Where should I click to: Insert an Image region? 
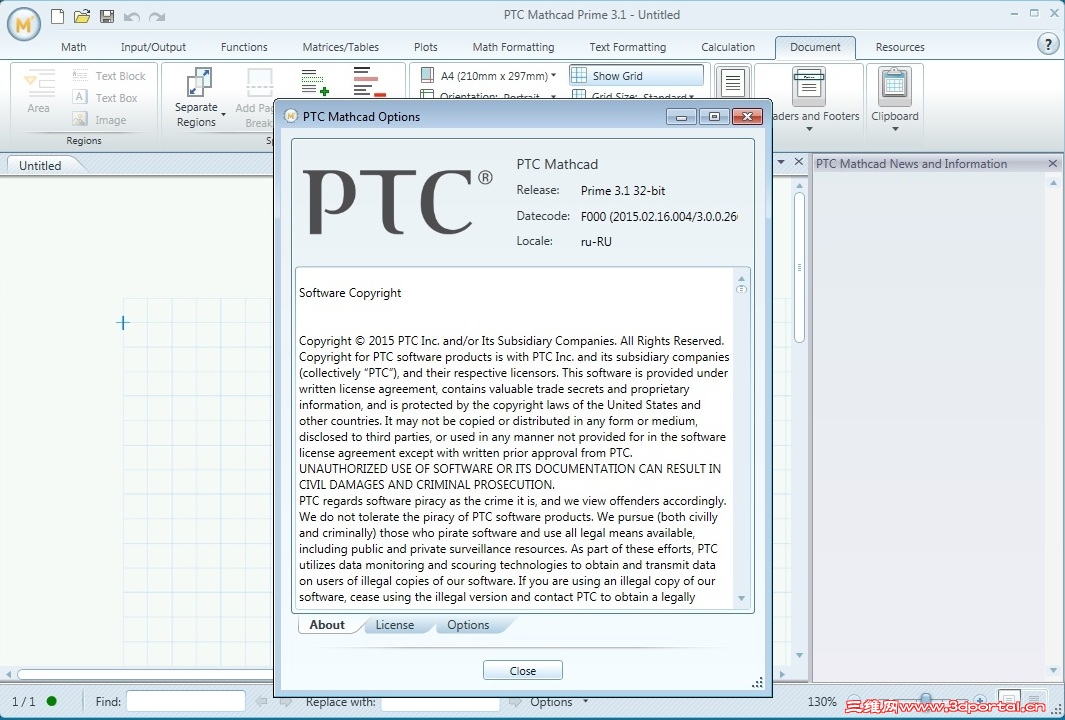click(x=100, y=120)
